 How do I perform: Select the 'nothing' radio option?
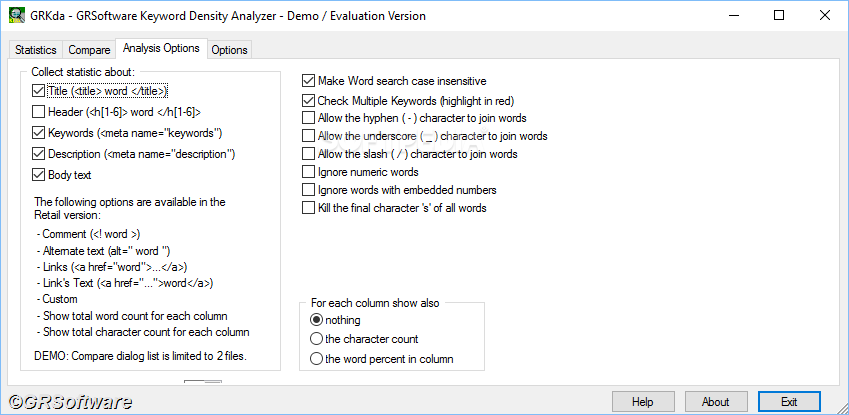(x=316, y=320)
